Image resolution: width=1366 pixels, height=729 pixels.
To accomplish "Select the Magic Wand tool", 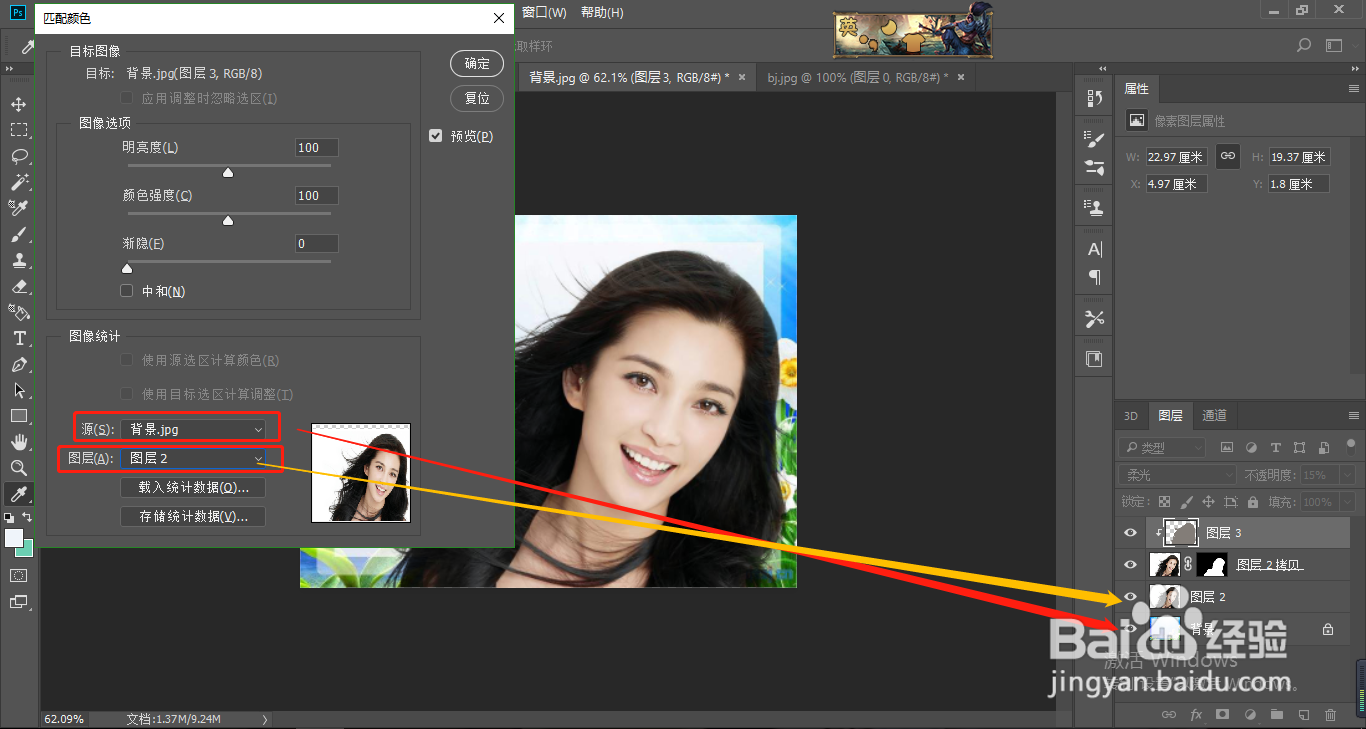I will 19,182.
